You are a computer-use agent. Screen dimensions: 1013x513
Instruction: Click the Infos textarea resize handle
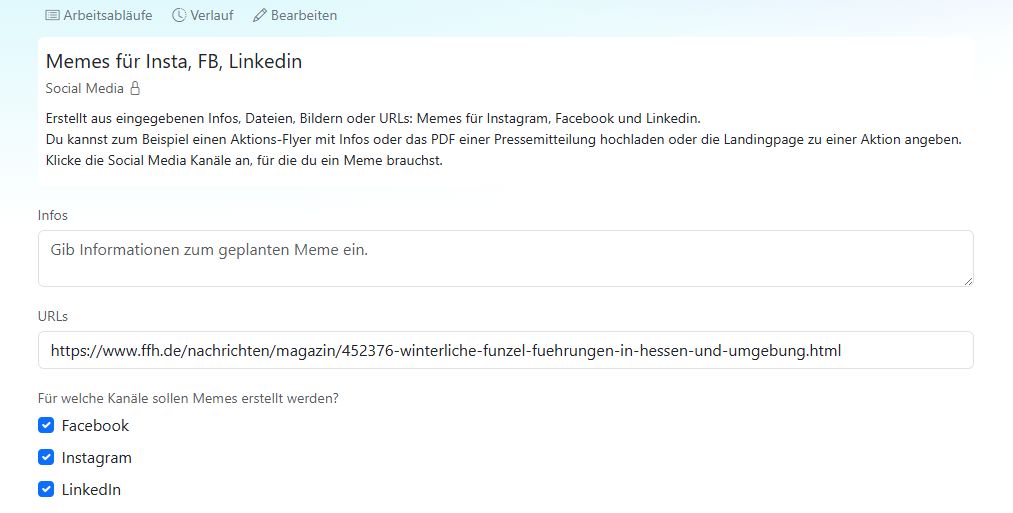968,281
